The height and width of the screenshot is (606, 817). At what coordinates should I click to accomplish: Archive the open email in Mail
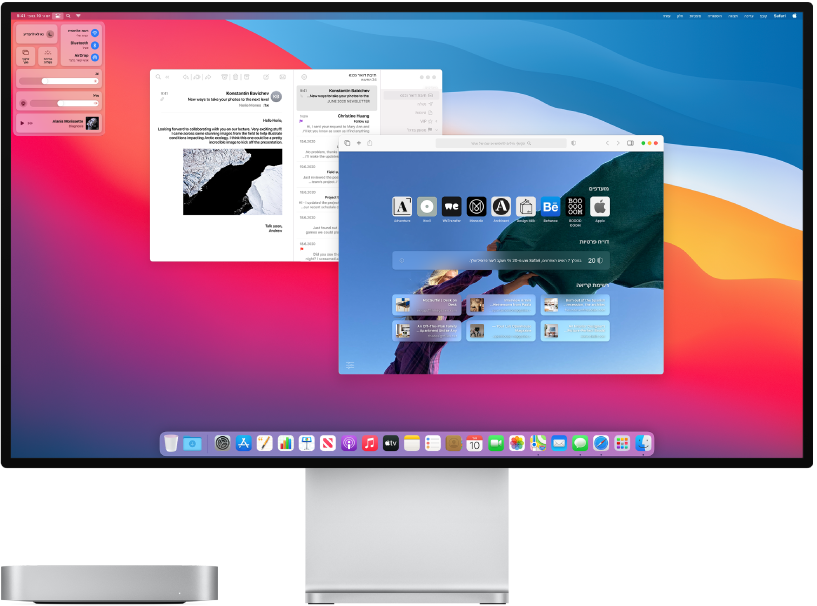pyautogui.click(x=225, y=77)
